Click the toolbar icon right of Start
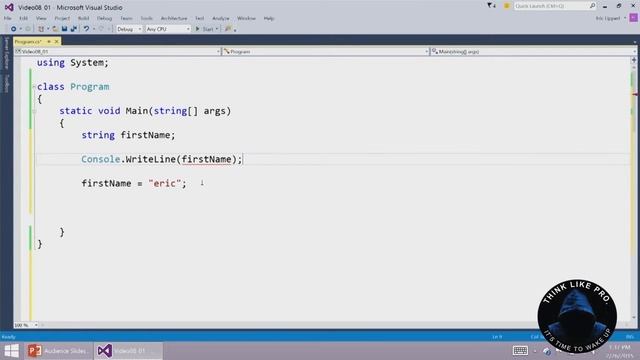This screenshot has width=640, height=360. (228, 29)
